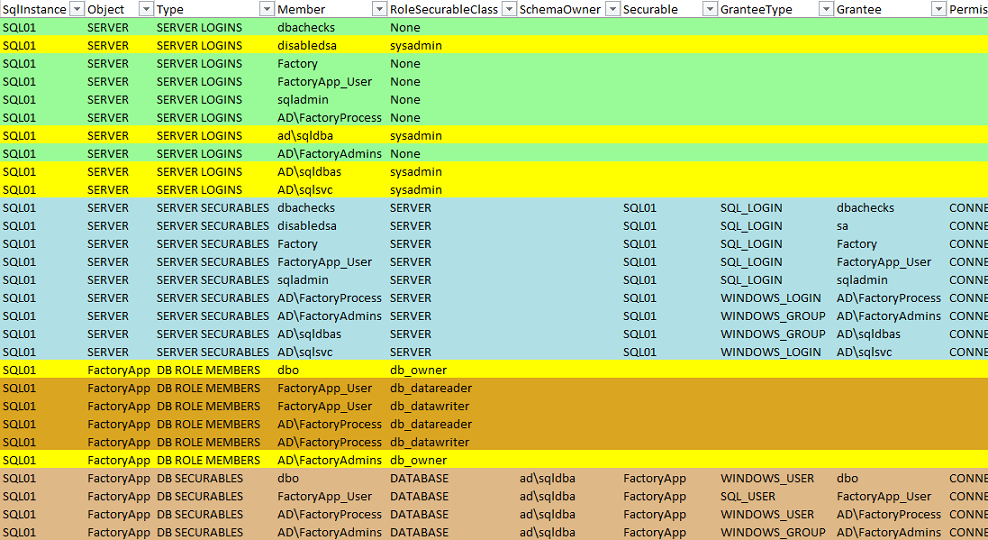Open the SqlInstance column filter dropdown

(x=76, y=9)
